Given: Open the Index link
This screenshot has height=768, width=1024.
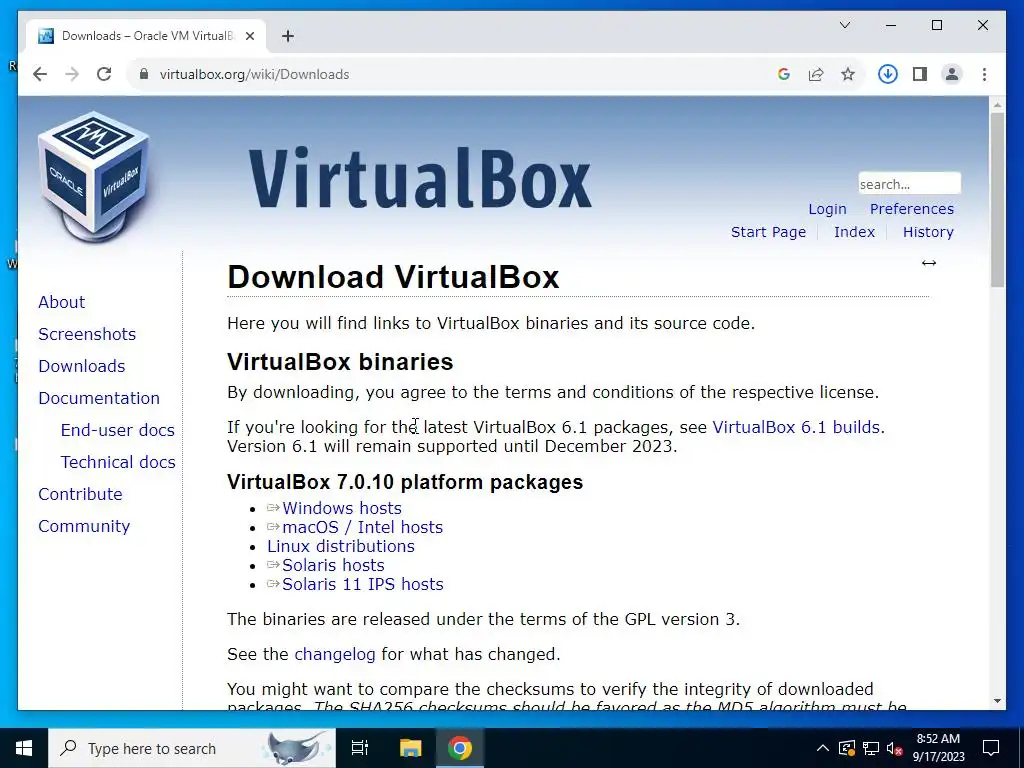Looking at the screenshot, I should click(x=854, y=232).
